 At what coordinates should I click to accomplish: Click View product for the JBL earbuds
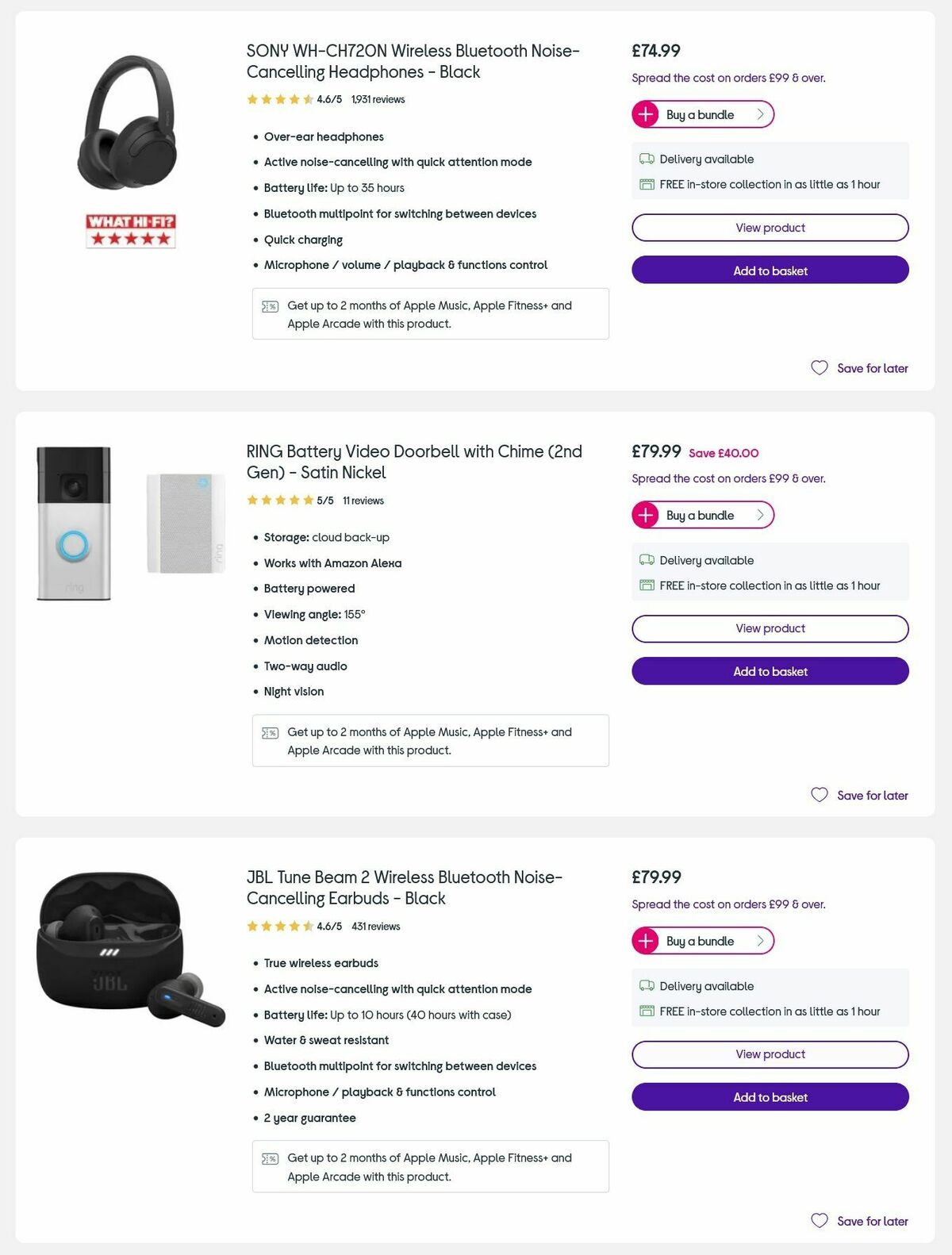pos(770,1054)
